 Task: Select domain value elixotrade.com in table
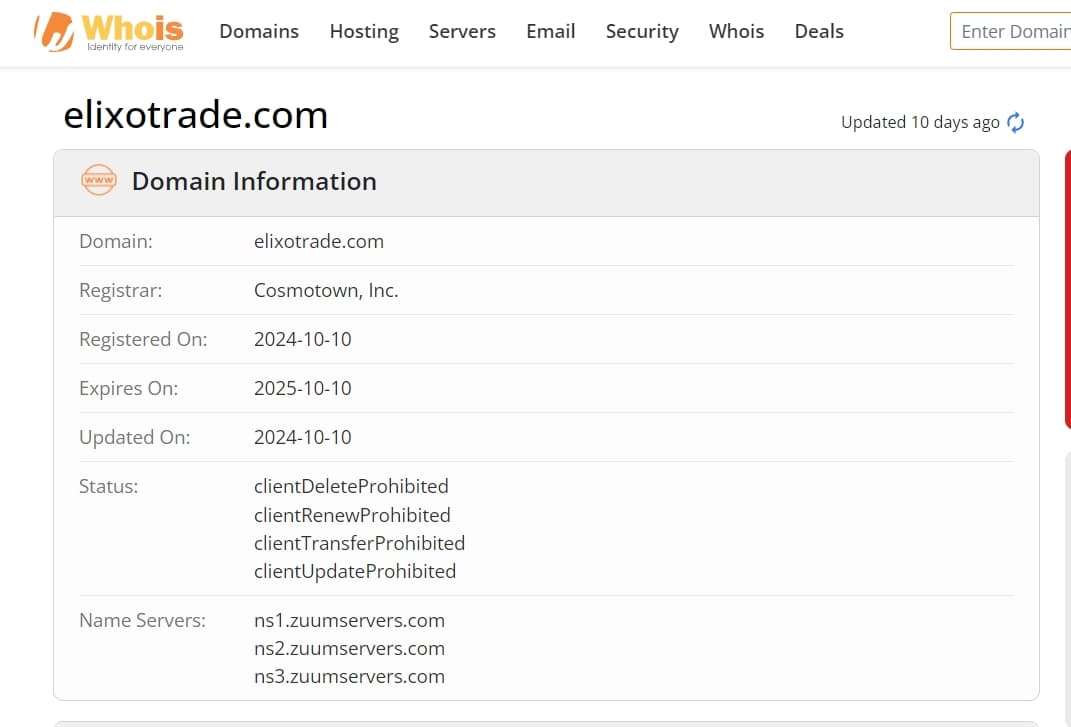point(319,241)
